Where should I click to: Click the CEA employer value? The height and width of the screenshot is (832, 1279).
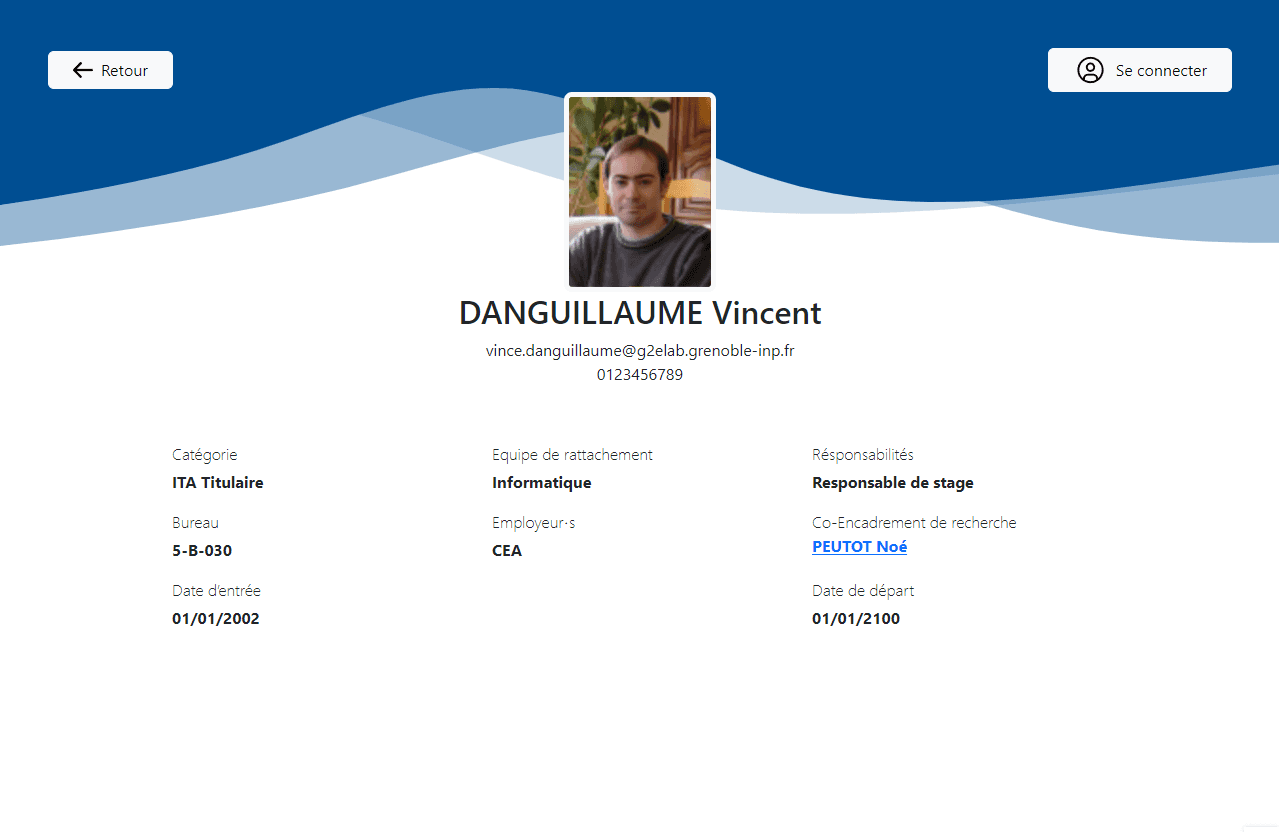point(507,551)
